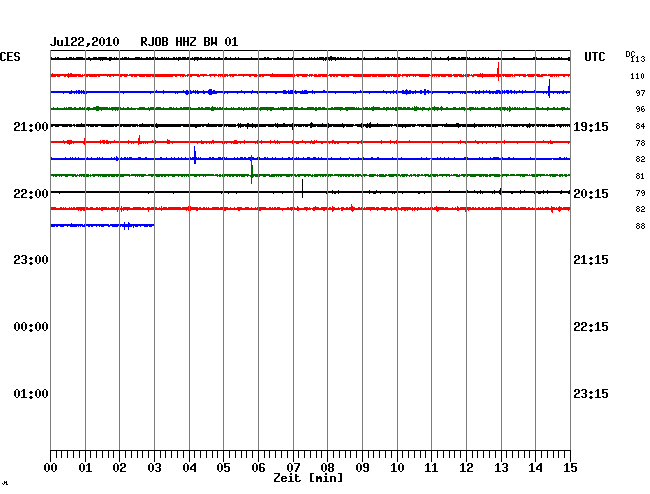Click minute 09 on the time axis
The width and height of the screenshot is (650, 494).
[x=362, y=468]
